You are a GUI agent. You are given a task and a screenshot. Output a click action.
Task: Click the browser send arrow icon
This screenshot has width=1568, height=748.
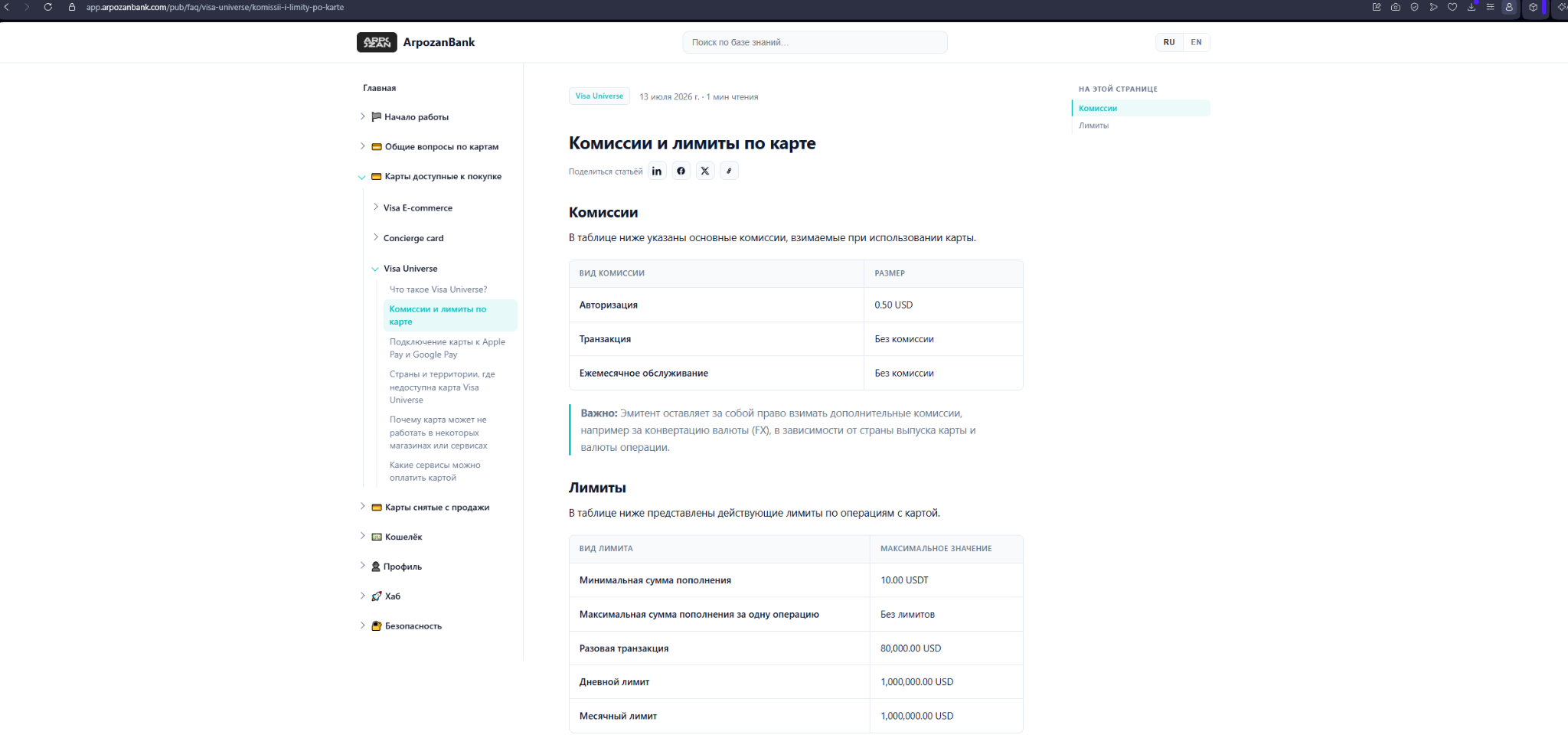coord(1433,7)
